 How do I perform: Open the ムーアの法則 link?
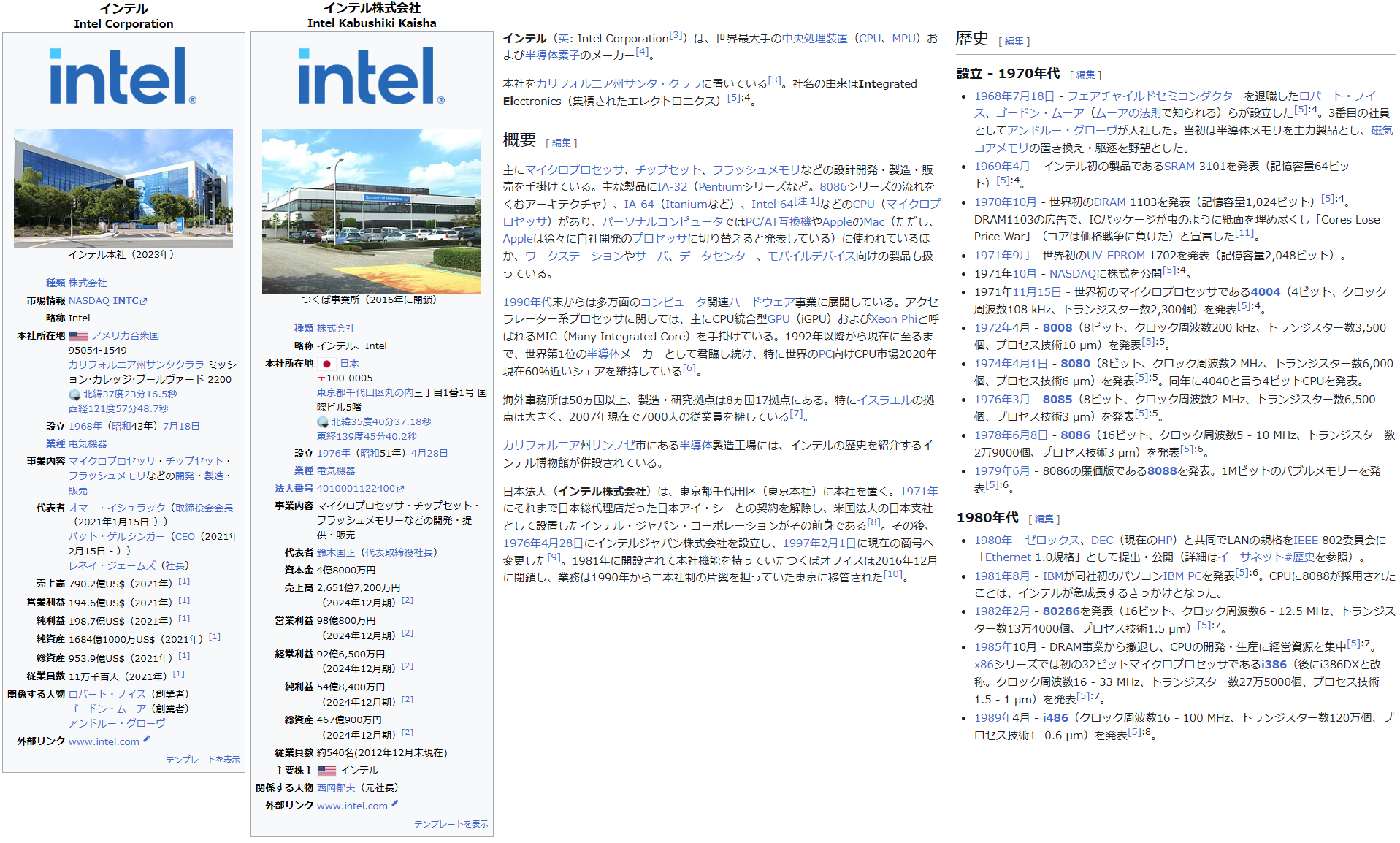[1128, 113]
